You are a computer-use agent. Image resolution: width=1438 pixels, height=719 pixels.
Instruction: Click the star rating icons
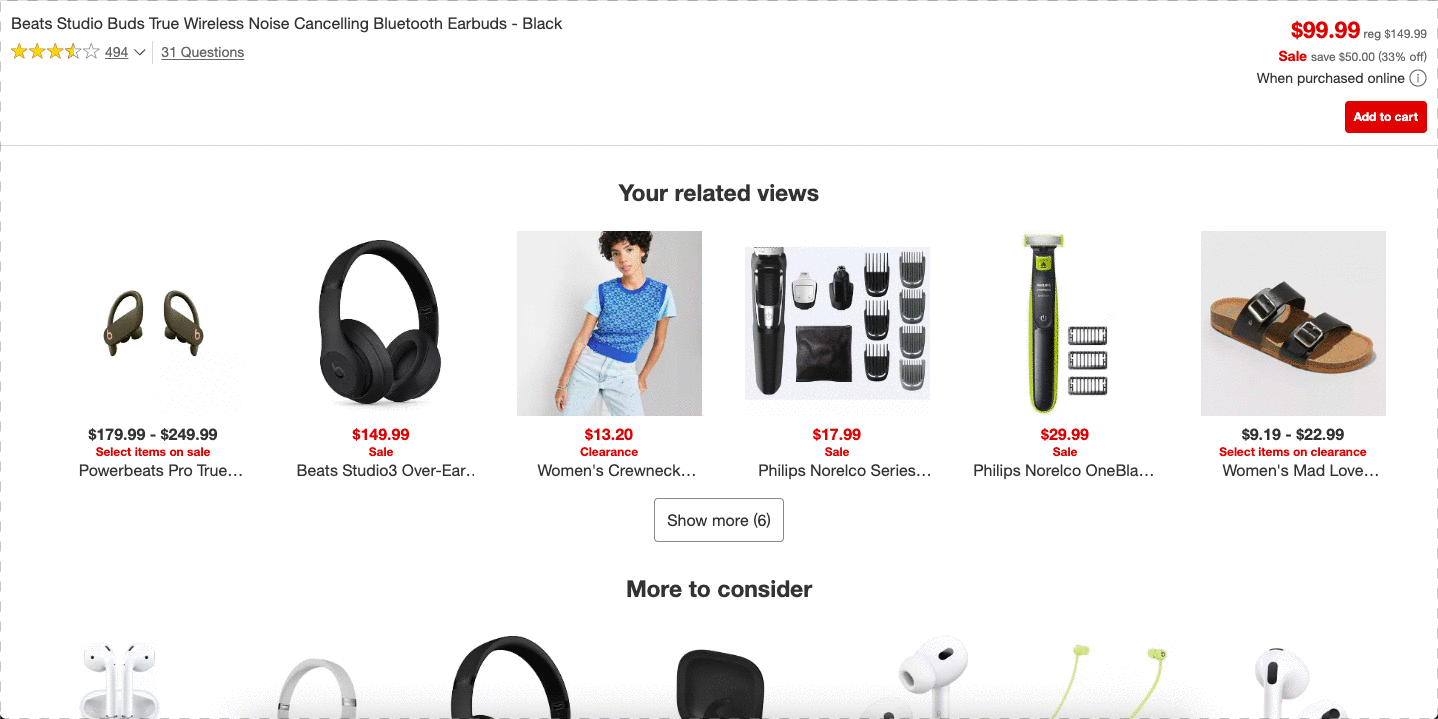tap(55, 52)
